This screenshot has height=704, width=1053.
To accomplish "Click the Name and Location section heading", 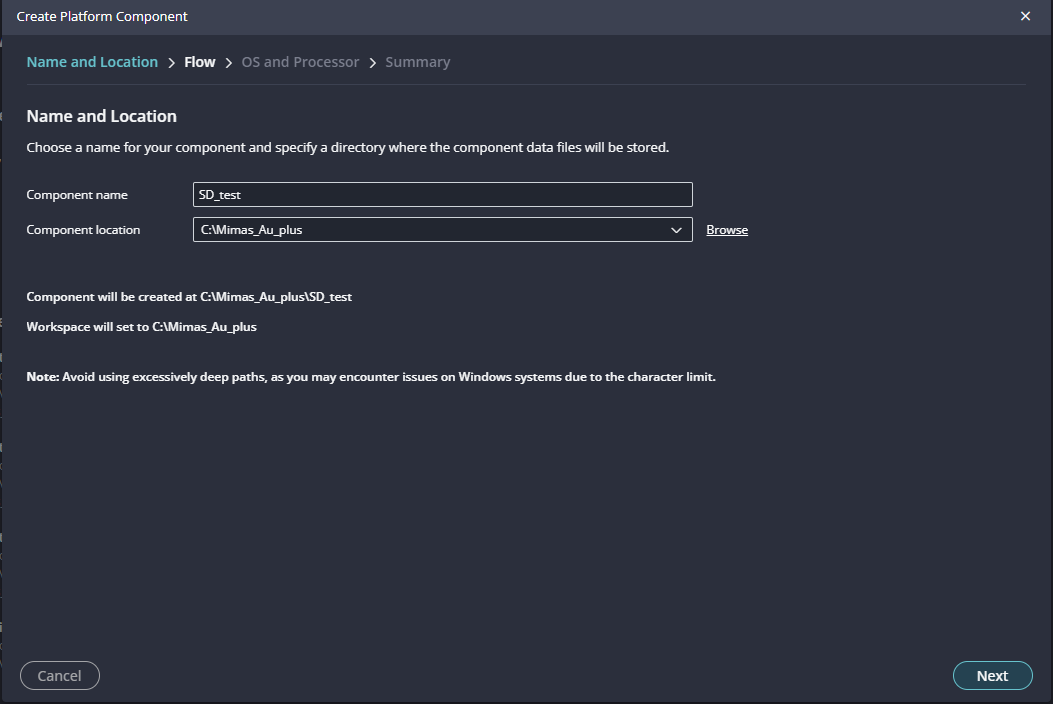I will point(101,116).
